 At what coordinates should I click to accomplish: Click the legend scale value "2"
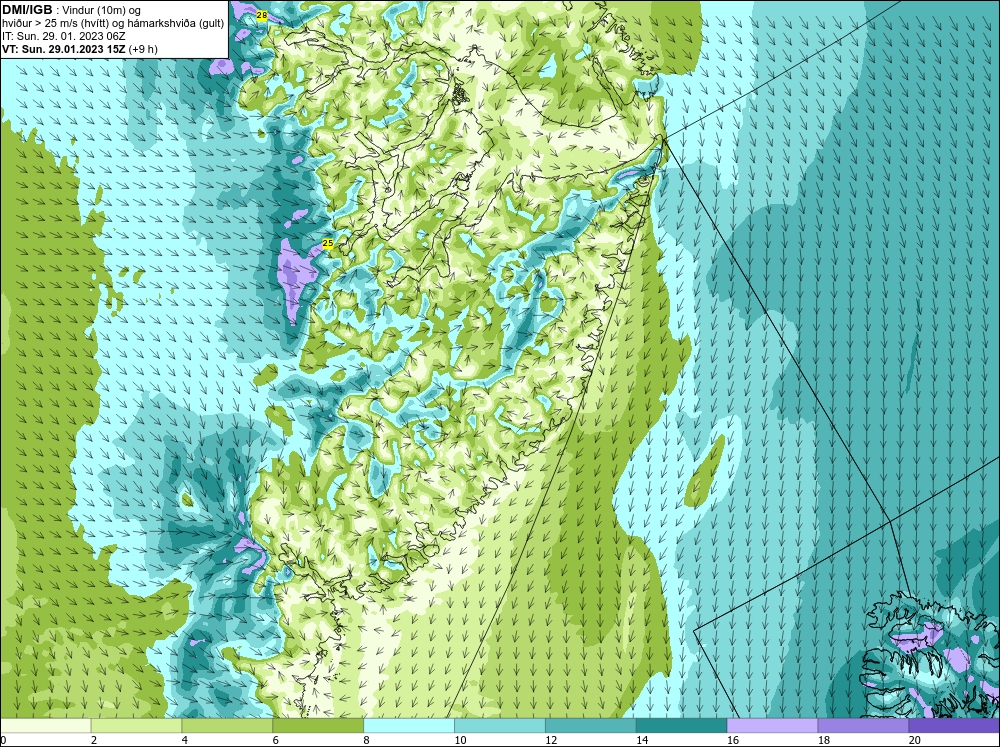[94, 740]
